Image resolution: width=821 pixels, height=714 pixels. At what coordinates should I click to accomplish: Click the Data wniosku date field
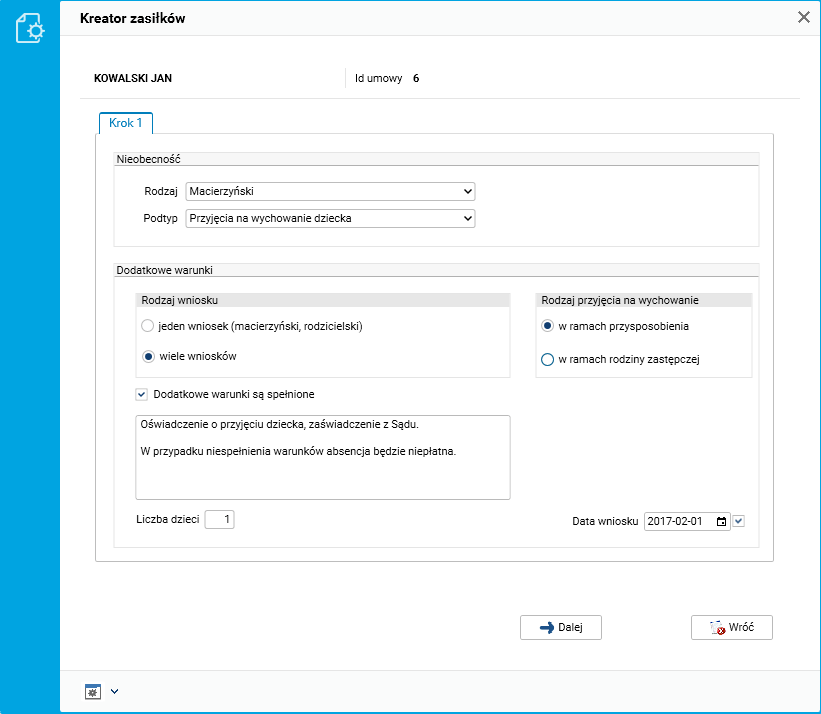(678, 521)
